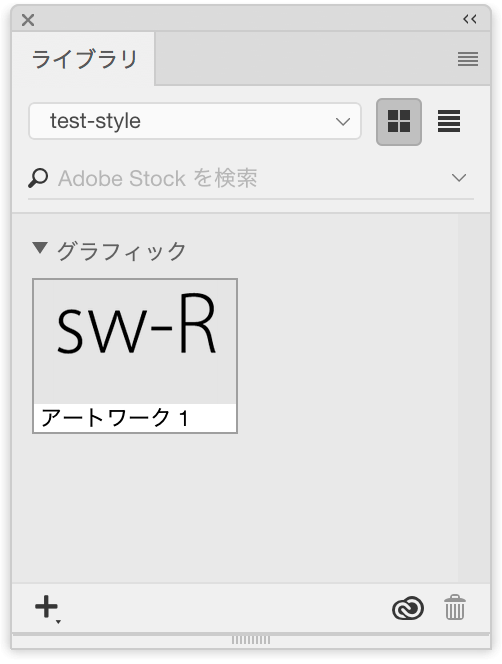Expand the Adobe Stock search filter chevron

coord(459,177)
